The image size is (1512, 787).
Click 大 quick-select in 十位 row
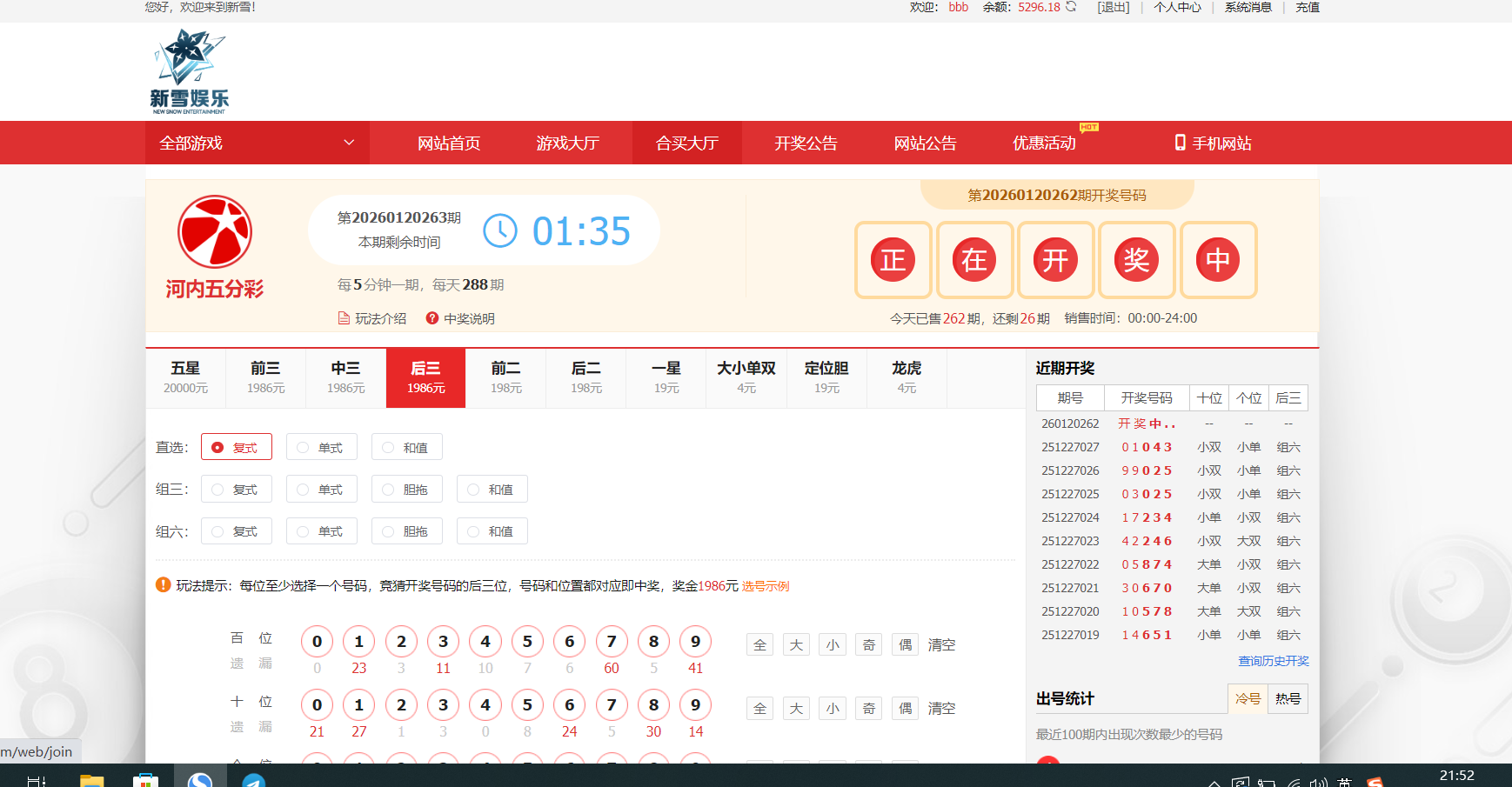(796, 708)
